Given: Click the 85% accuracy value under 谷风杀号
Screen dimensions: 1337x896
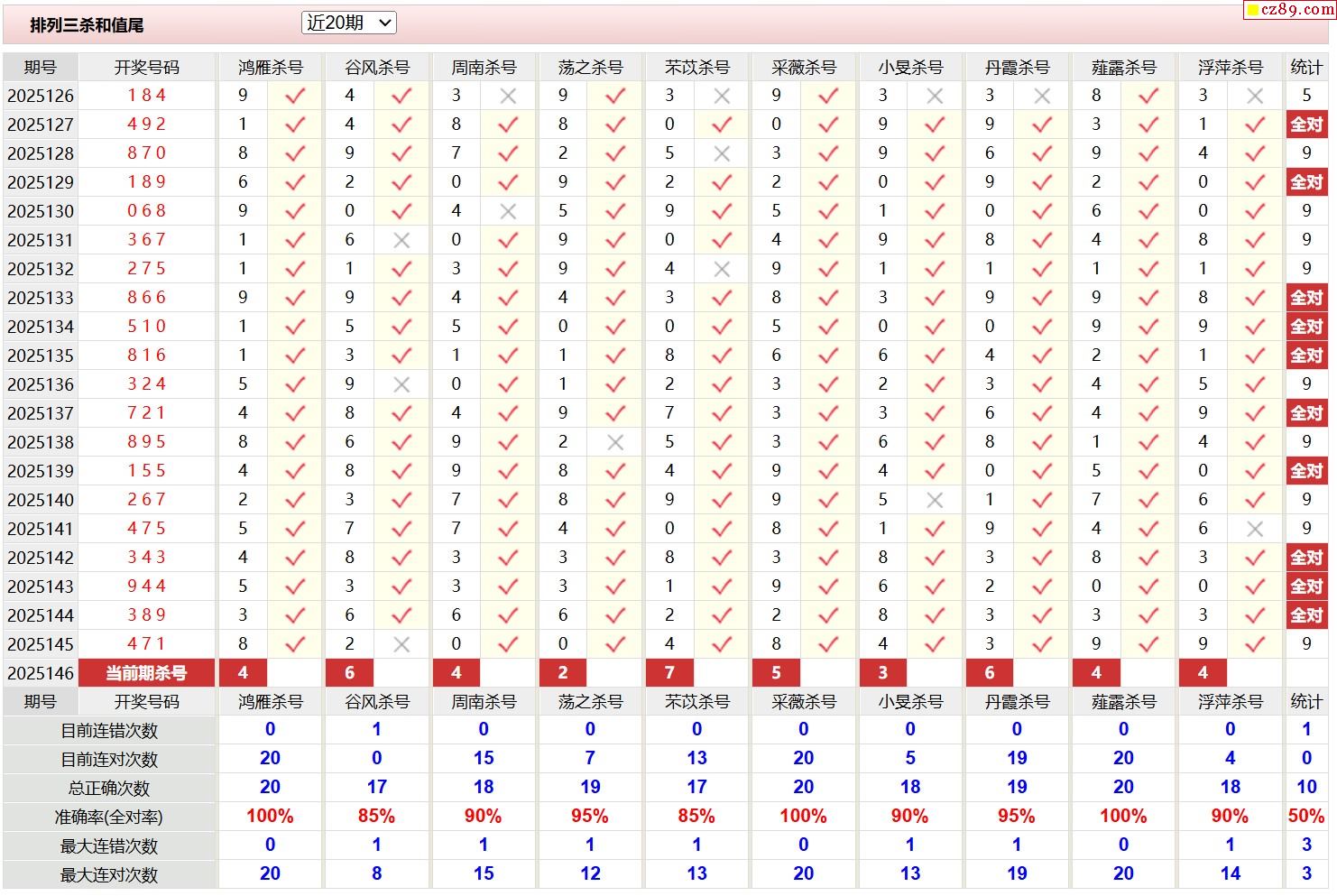Looking at the screenshot, I should (x=376, y=817).
